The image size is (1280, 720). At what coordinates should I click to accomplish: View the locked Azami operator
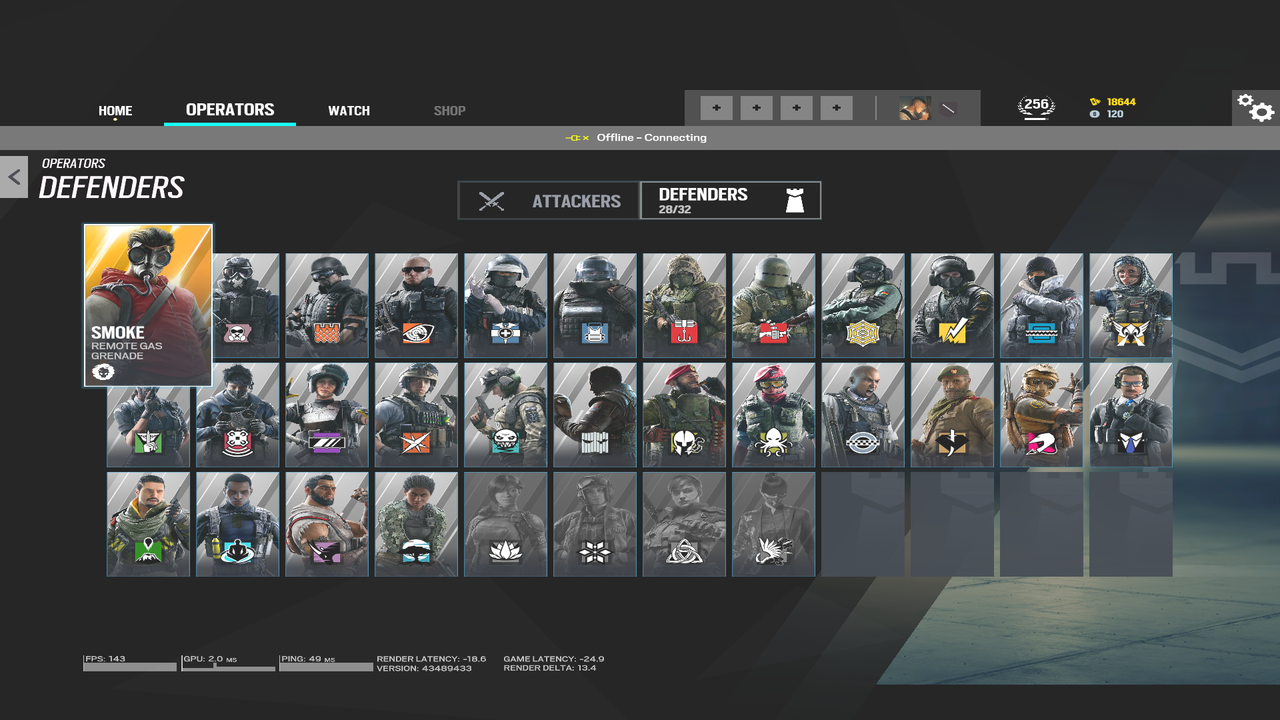pos(773,523)
